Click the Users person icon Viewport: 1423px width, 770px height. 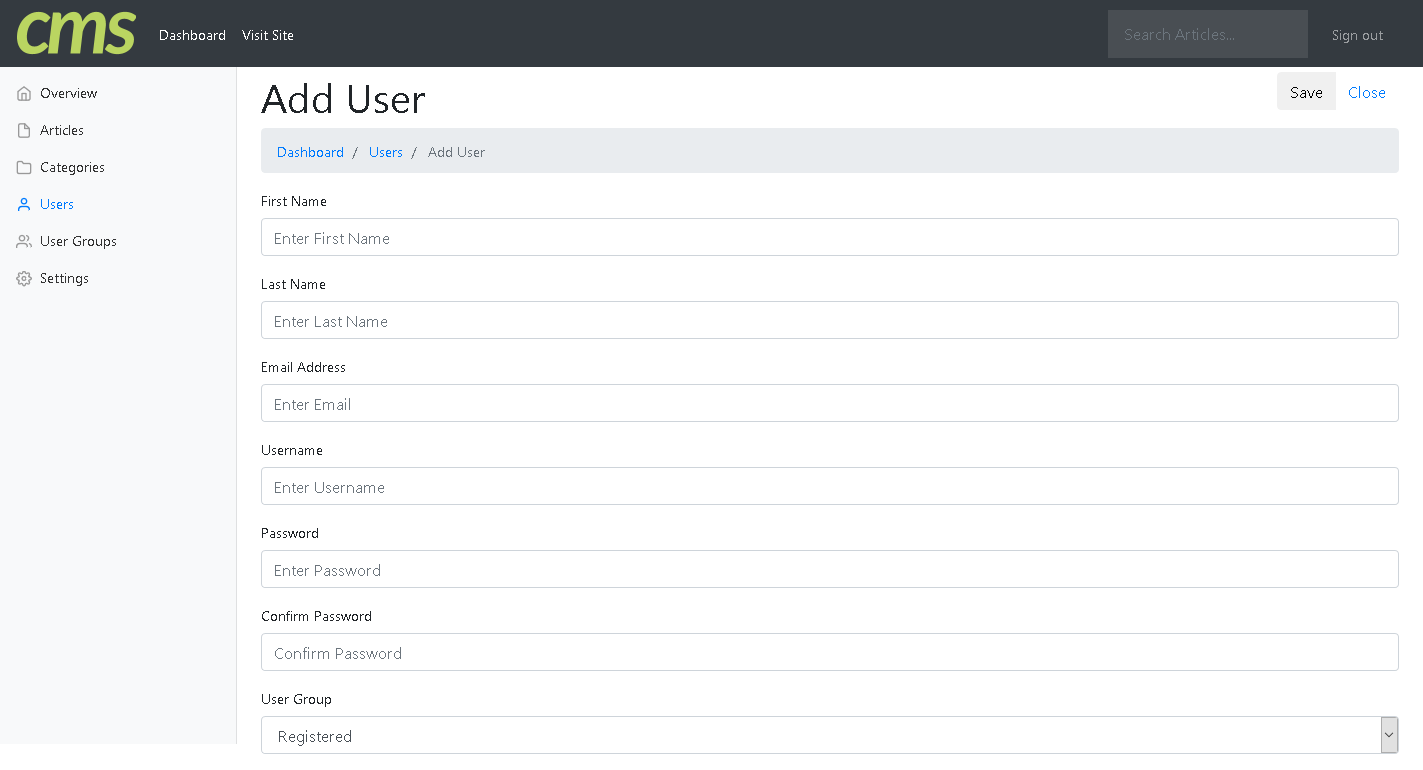tap(24, 205)
